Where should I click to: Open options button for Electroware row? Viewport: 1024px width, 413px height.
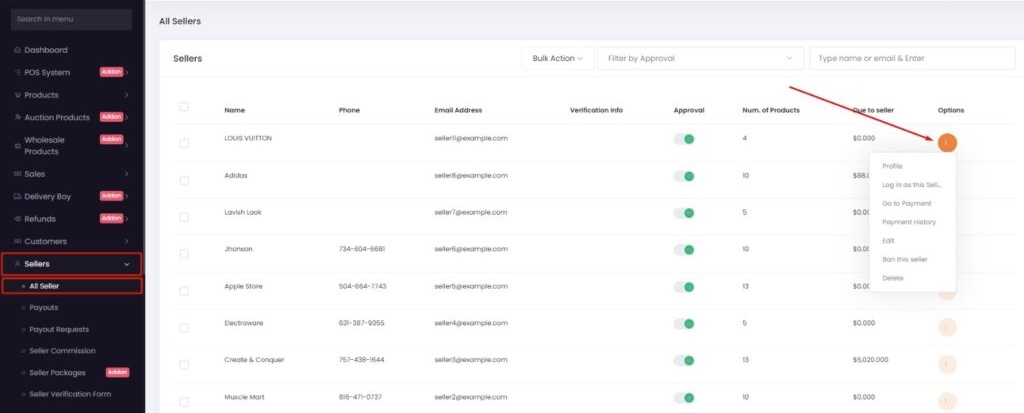click(x=947, y=327)
